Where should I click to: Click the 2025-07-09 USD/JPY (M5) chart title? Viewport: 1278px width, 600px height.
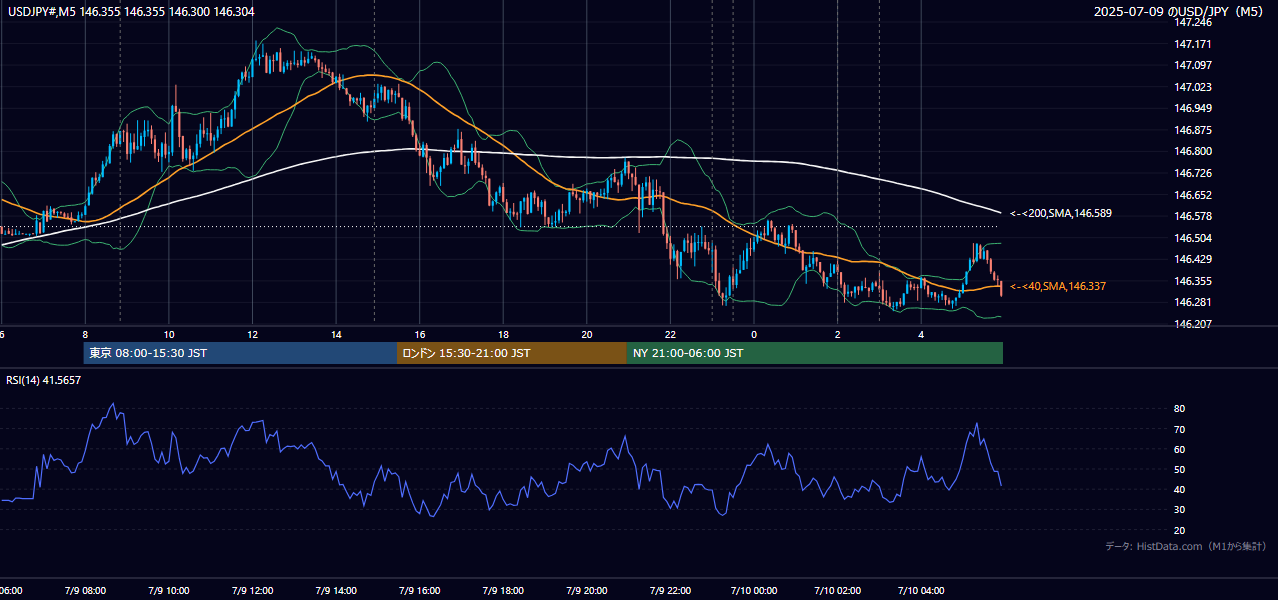pos(1180,12)
